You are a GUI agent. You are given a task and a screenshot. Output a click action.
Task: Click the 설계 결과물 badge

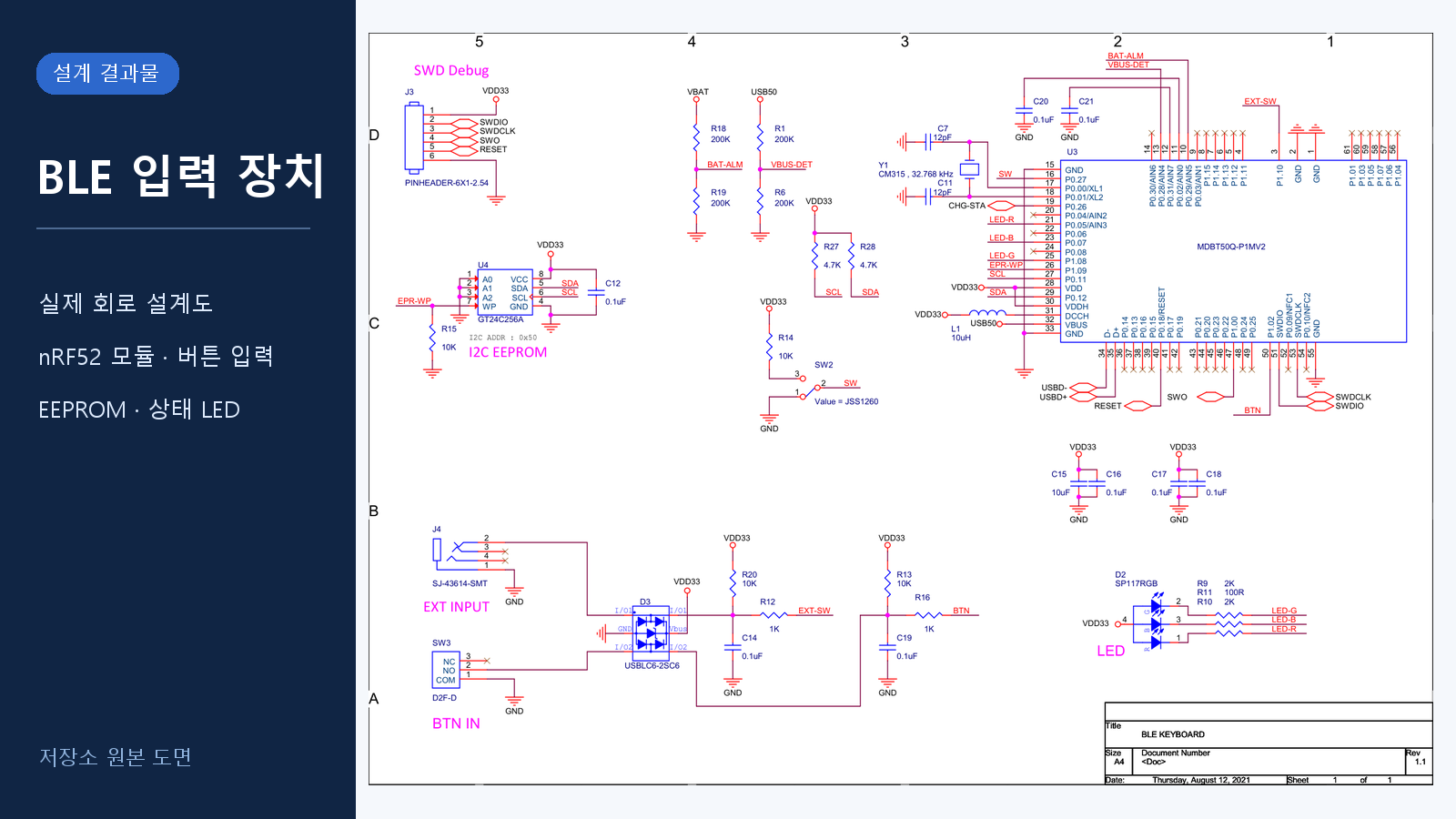107,74
